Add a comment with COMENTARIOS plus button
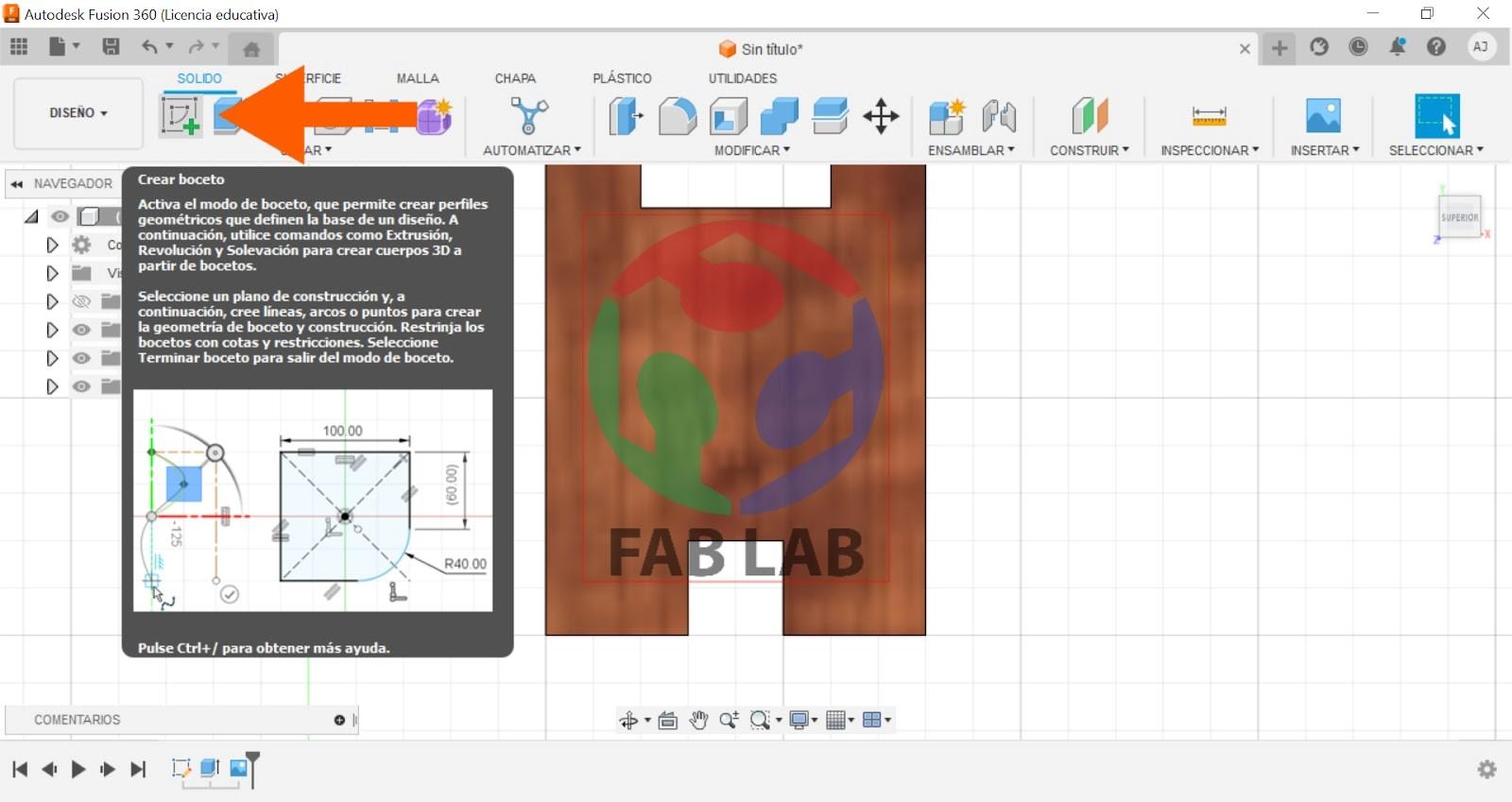Image resolution: width=1512 pixels, height=802 pixels. (339, 720)
